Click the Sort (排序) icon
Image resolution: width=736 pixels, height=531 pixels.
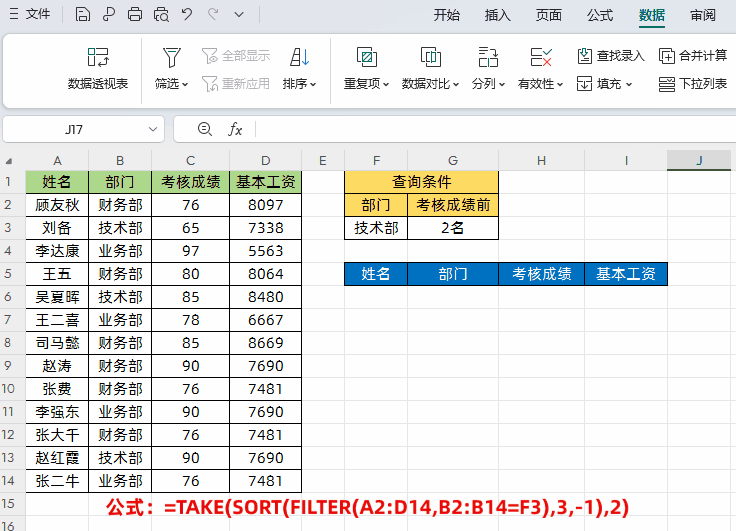click(299, 58)
